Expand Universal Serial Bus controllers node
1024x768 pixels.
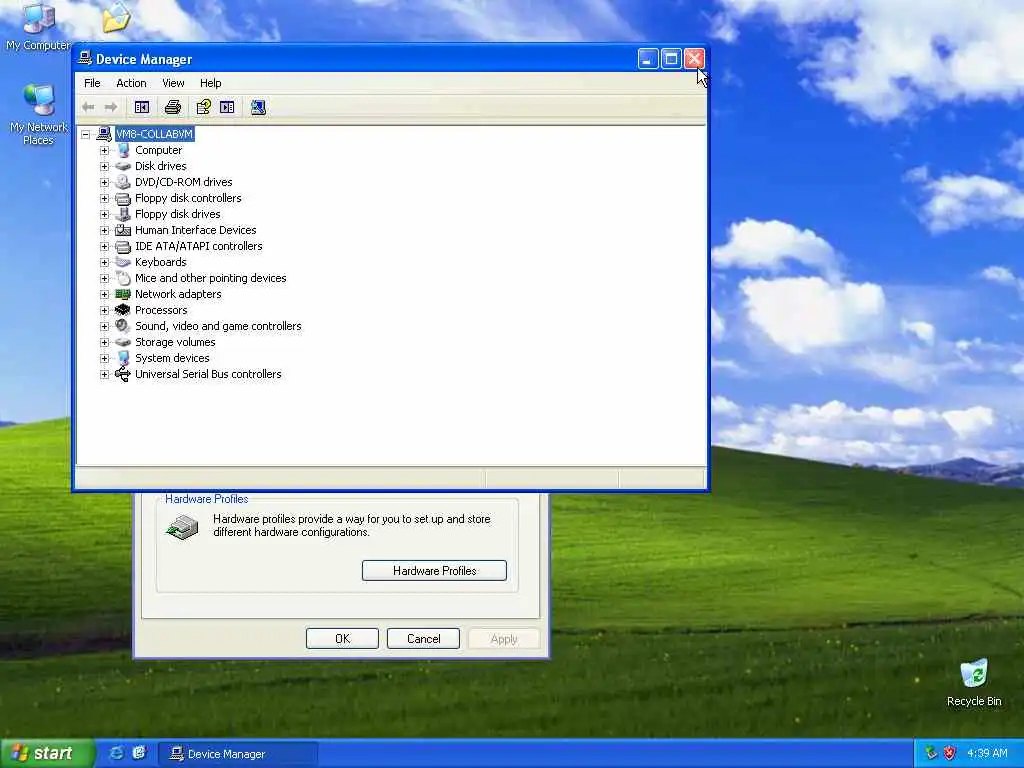[104, 374]
